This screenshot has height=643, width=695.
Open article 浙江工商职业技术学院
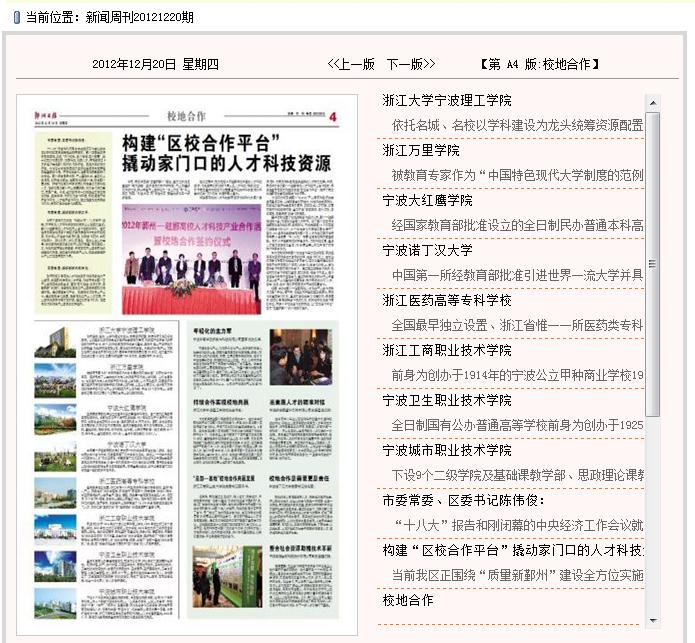[x=447, y=351]
